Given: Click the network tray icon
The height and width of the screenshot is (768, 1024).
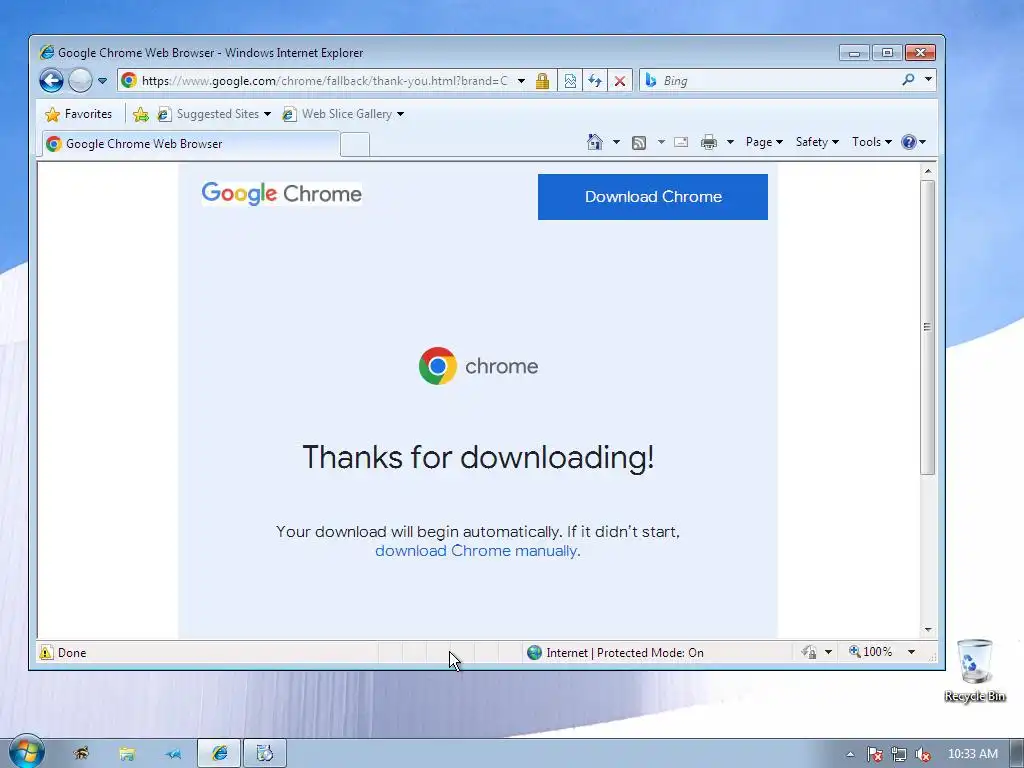Looking at the screenshot, I should (899, 754).
